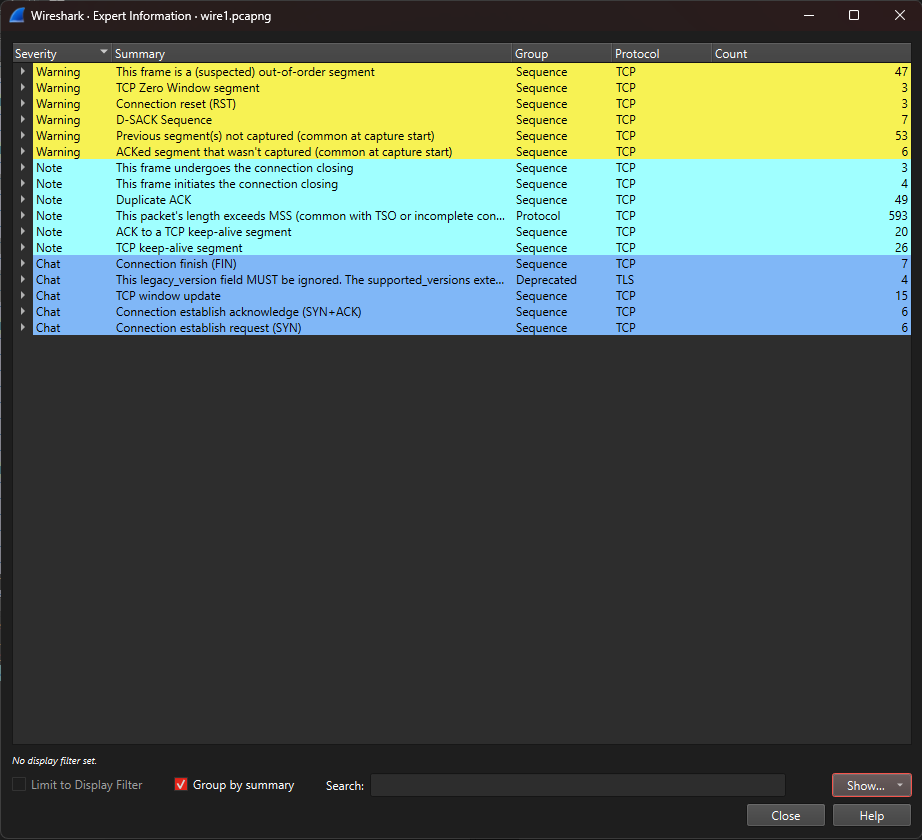Focus the Search input field

click(x=577, y=785)
